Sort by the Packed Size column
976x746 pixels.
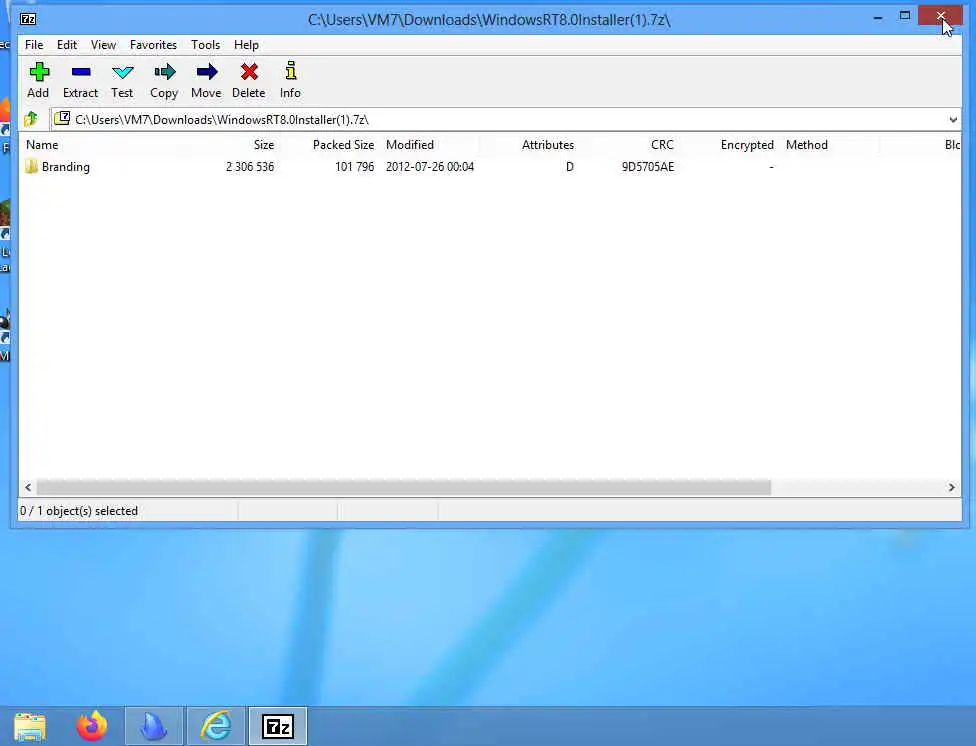(344, 144)
